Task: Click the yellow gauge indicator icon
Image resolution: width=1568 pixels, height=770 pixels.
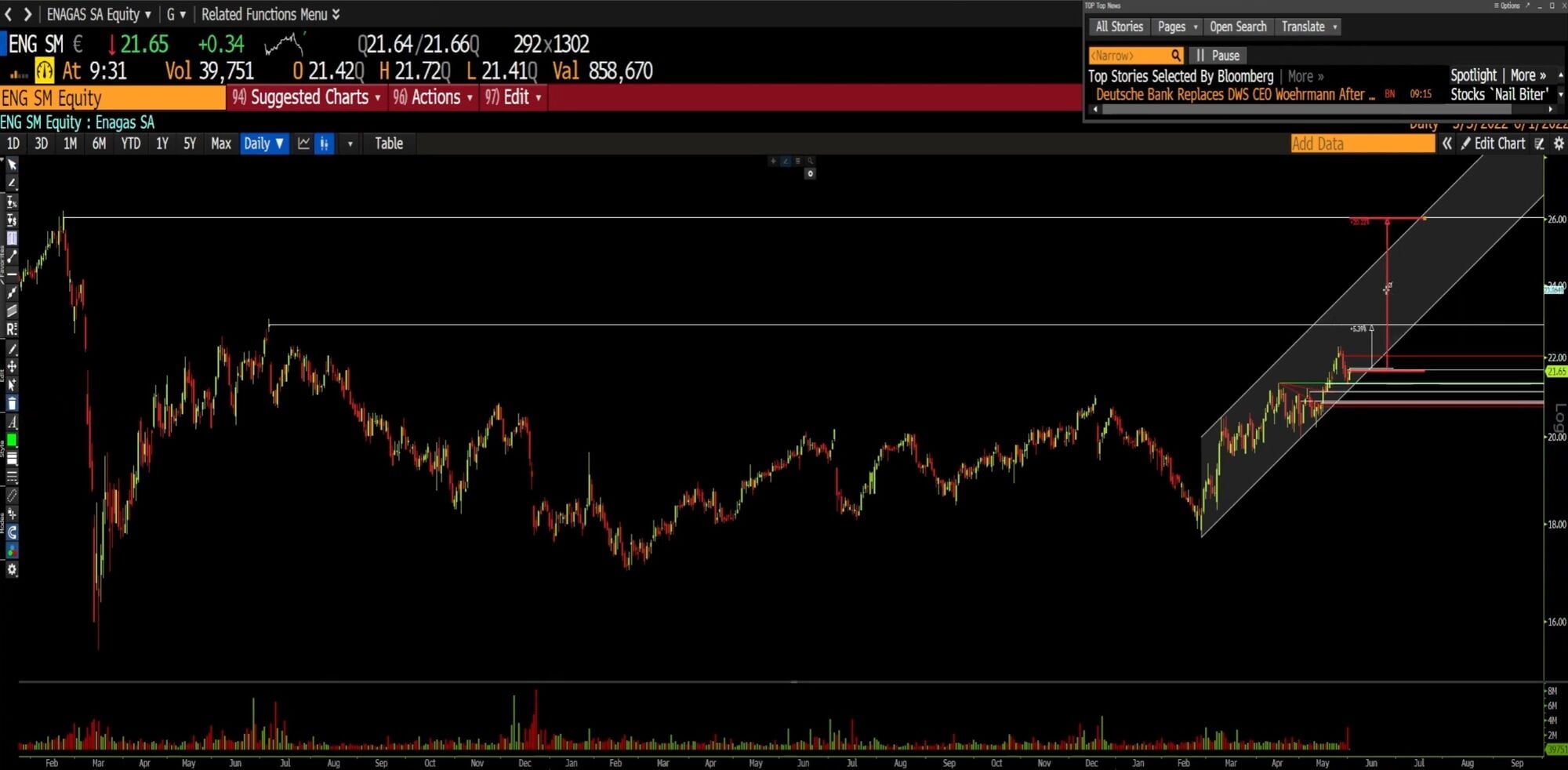Action: [45, 71]
